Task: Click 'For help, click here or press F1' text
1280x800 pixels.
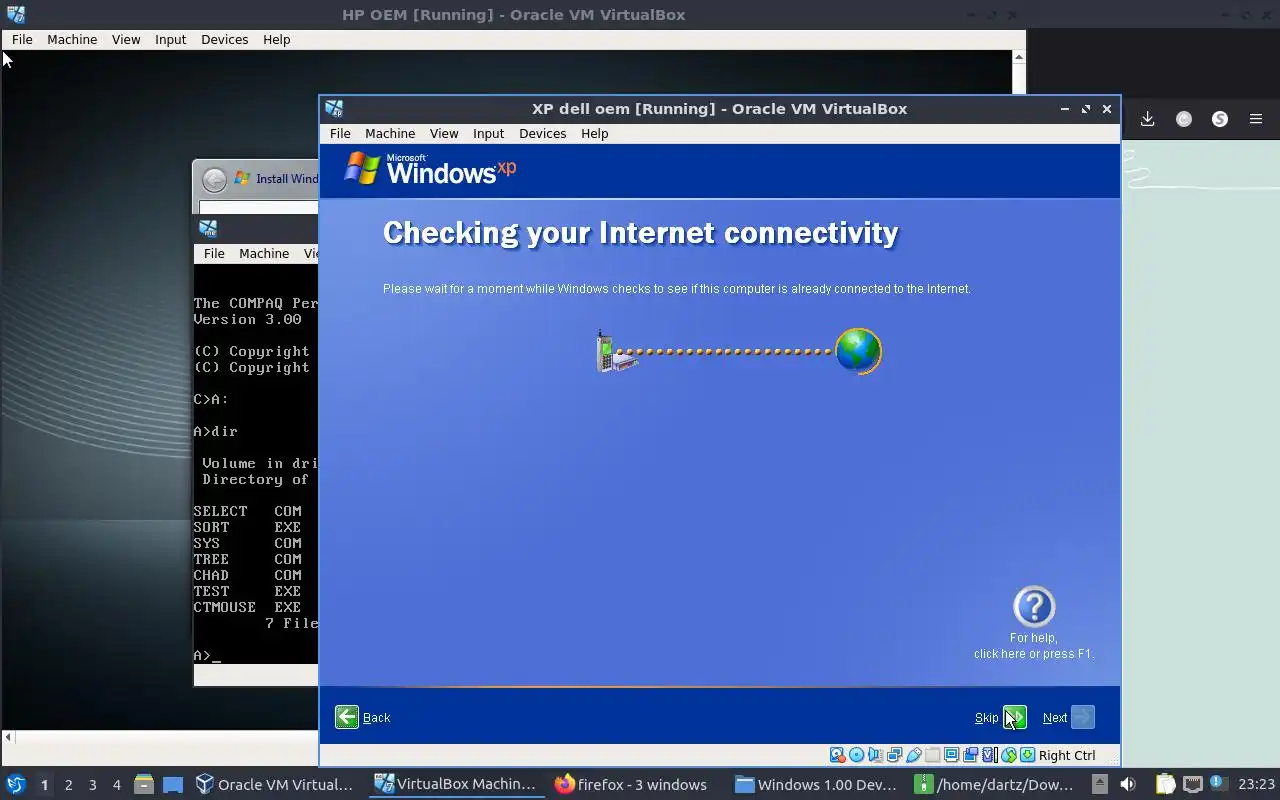Action: point(1034,646)
